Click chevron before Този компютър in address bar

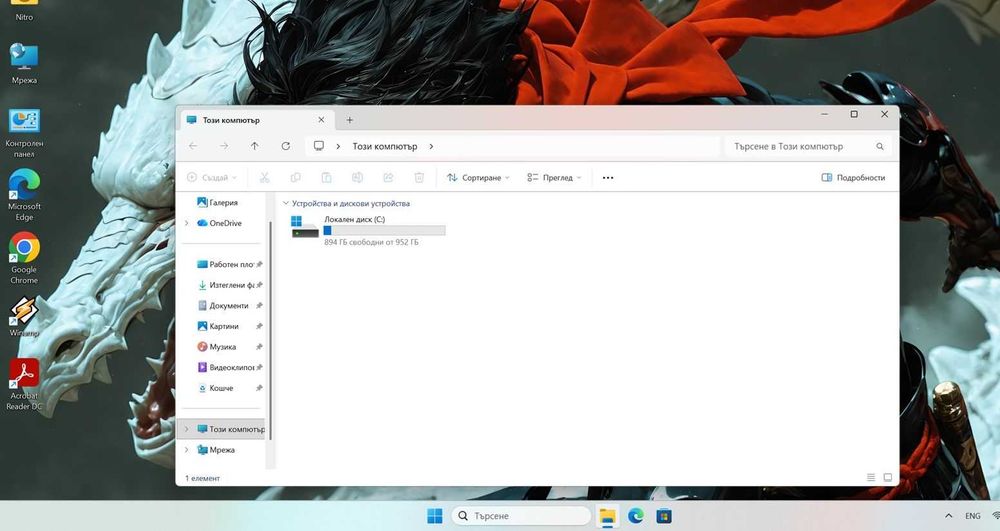(338, 147)
